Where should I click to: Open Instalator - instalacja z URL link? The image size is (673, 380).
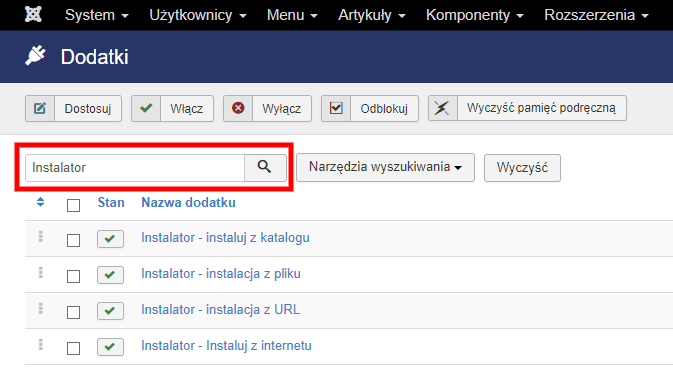[x=221, y=310]
